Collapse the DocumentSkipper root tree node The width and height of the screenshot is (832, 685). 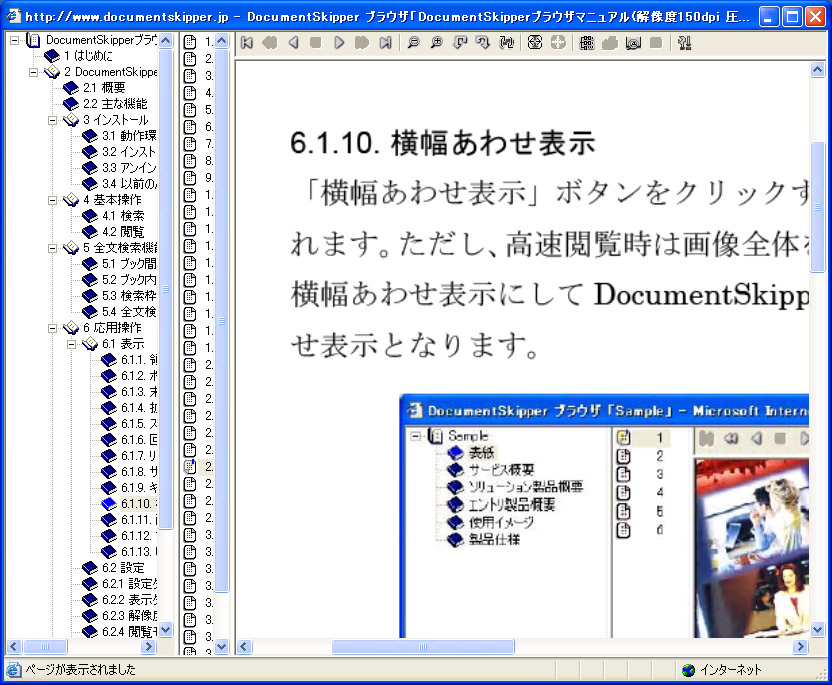(14, 40)
